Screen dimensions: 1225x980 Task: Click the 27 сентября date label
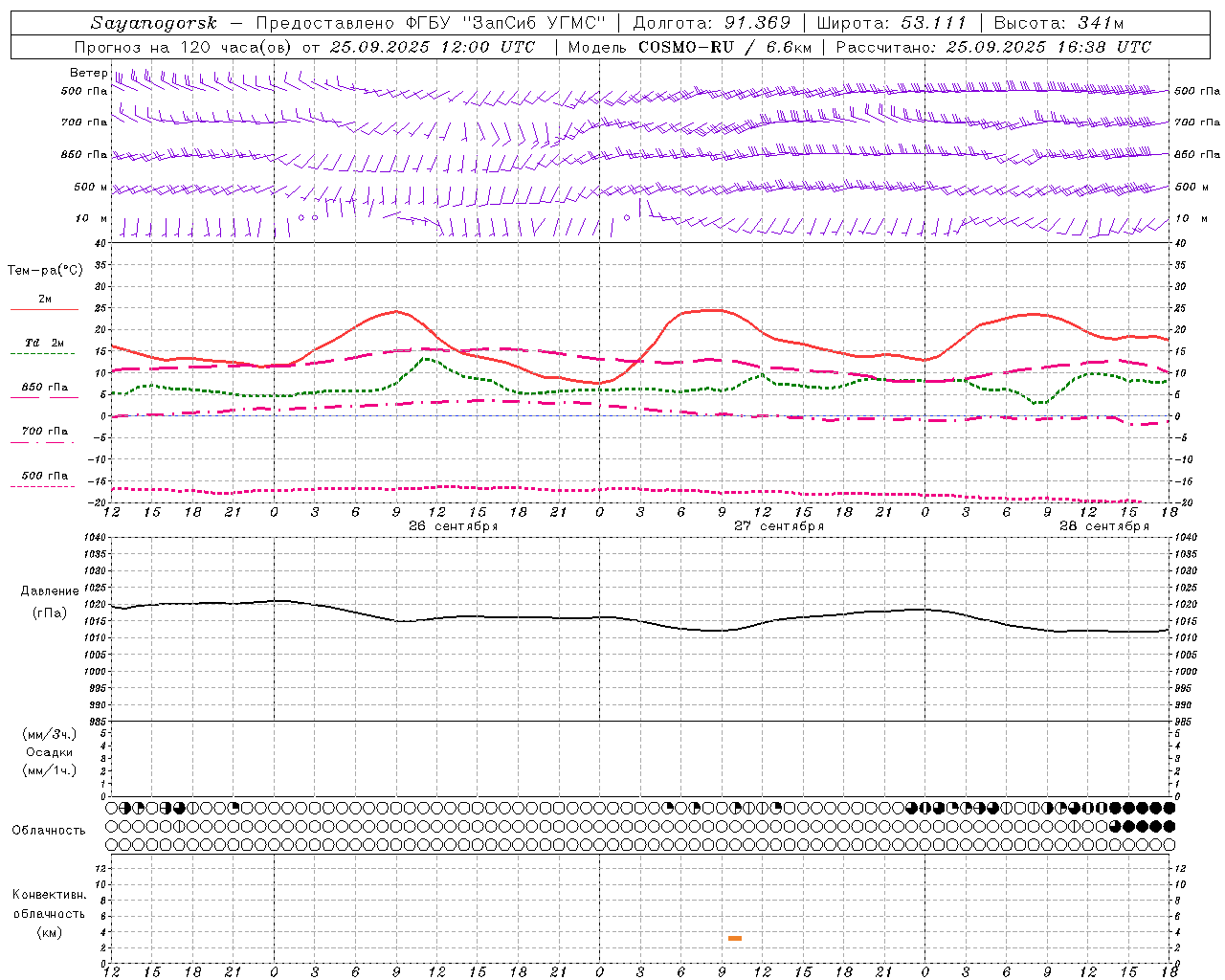pos(778,526)
